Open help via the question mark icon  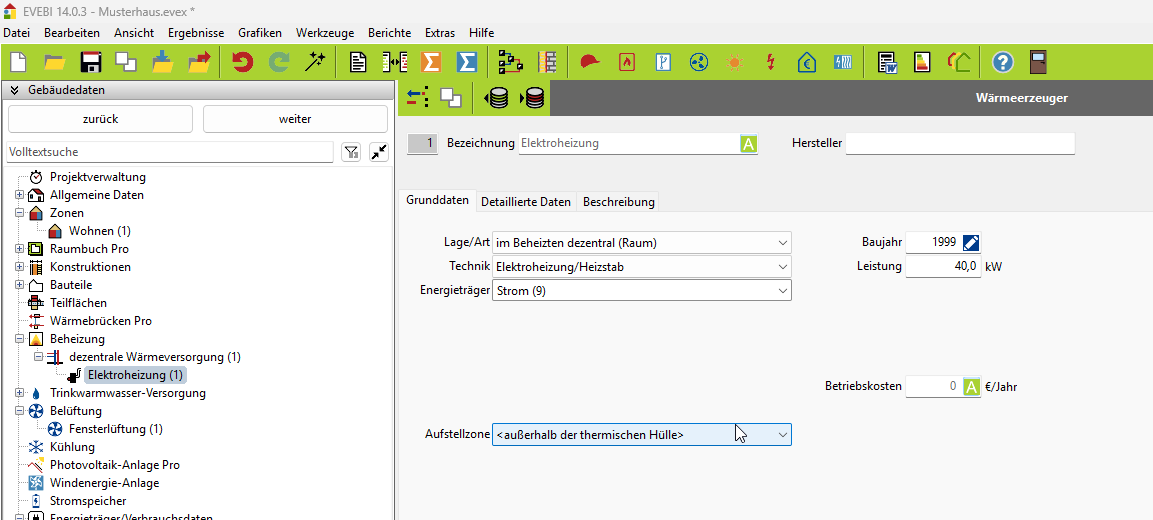pyautogui.click(x=1002, y=63)
